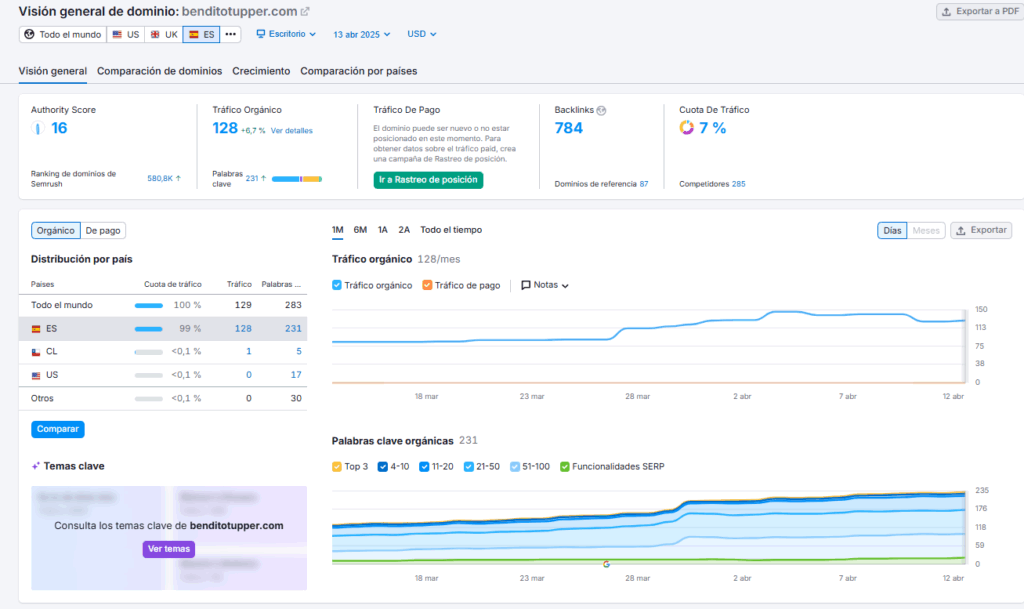The height and width of the screenshot is (609, 1024).
Task: Open the Escritorio device dropdown
Action: click(x=286, y=34)
